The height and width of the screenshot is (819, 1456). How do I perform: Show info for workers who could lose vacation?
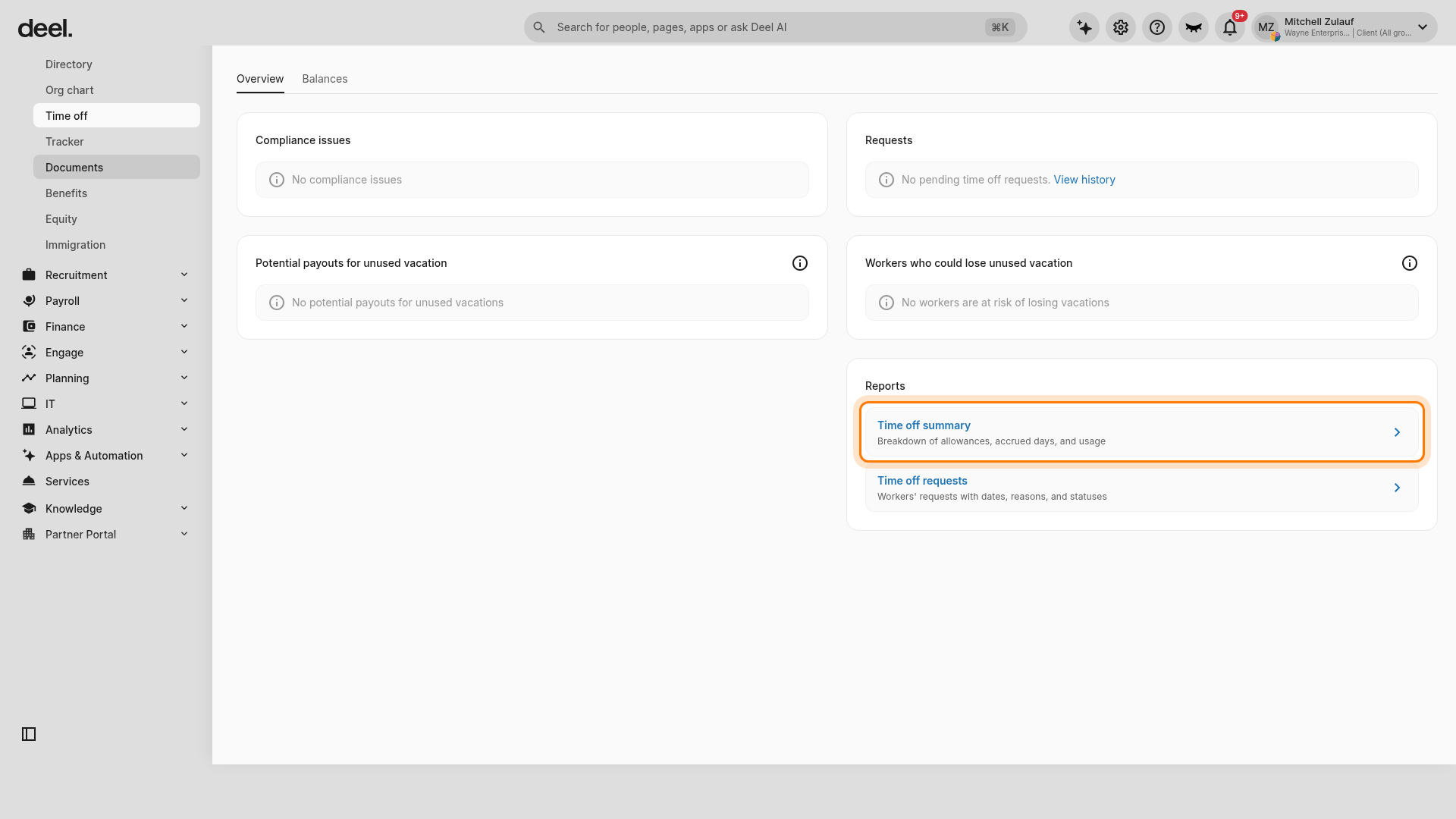coord(1410,263)
